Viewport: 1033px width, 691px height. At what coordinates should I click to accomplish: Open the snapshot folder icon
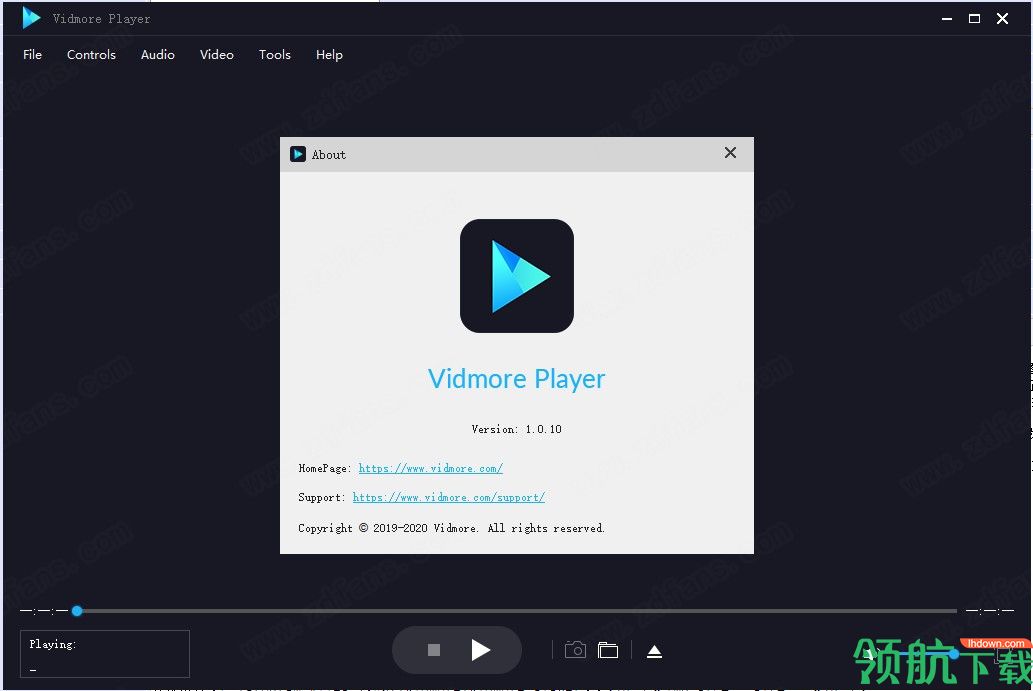pos(607,650)
